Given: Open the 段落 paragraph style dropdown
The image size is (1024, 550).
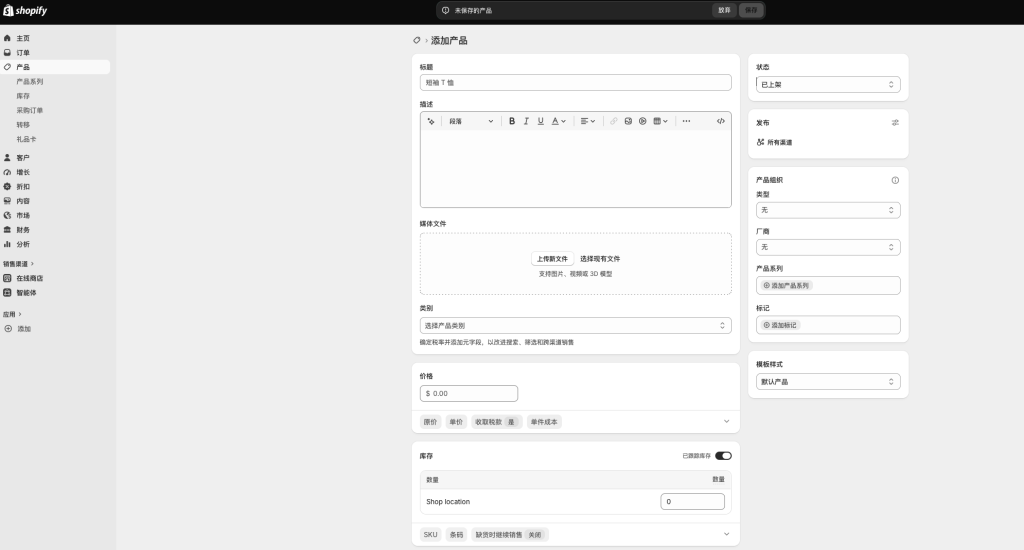Looking at the screenshot, I should pos(471,121).
